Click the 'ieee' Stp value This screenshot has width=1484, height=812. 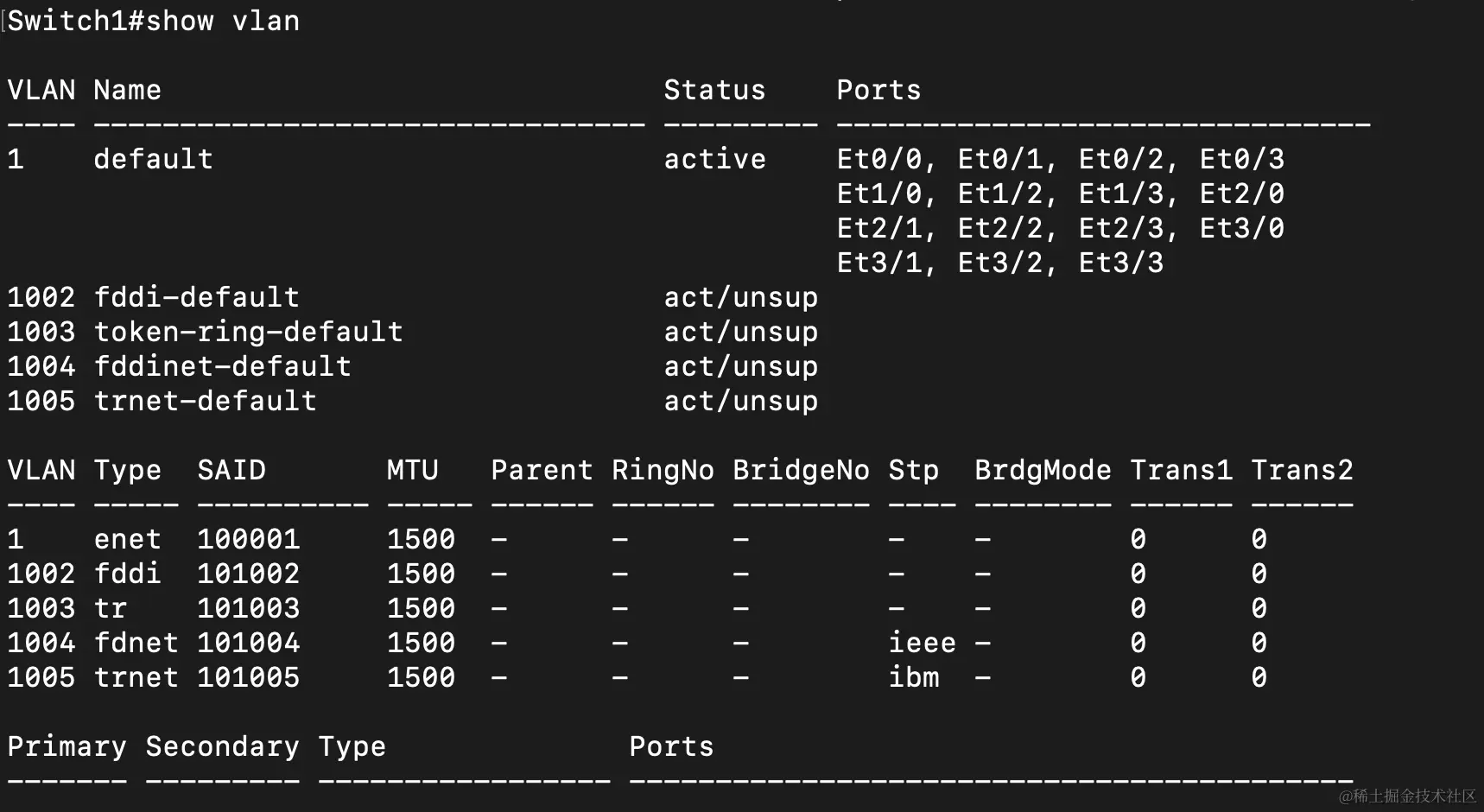(x=923, y=643)
